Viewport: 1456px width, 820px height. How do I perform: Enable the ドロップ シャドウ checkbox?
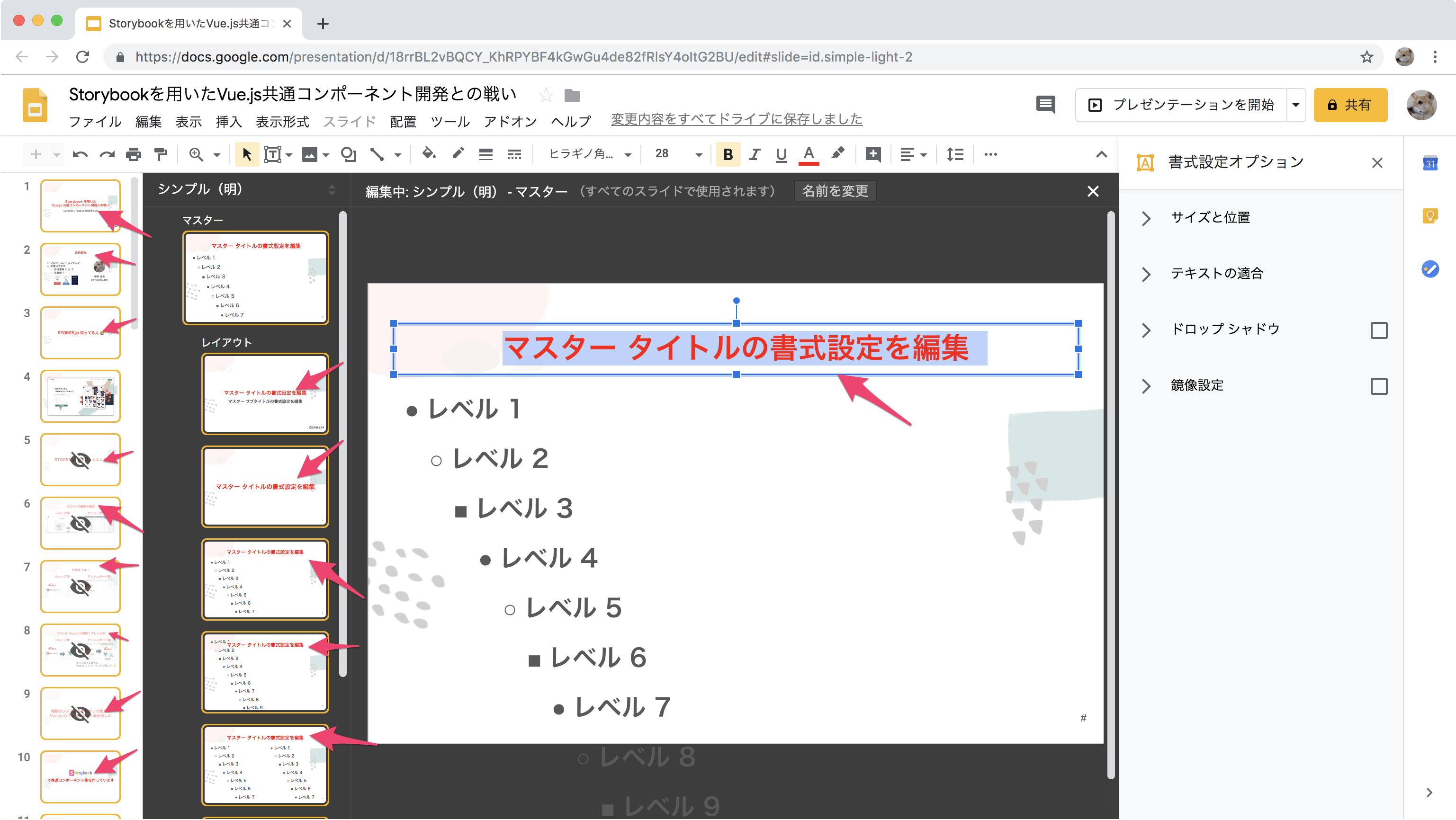pos(1379,330)
